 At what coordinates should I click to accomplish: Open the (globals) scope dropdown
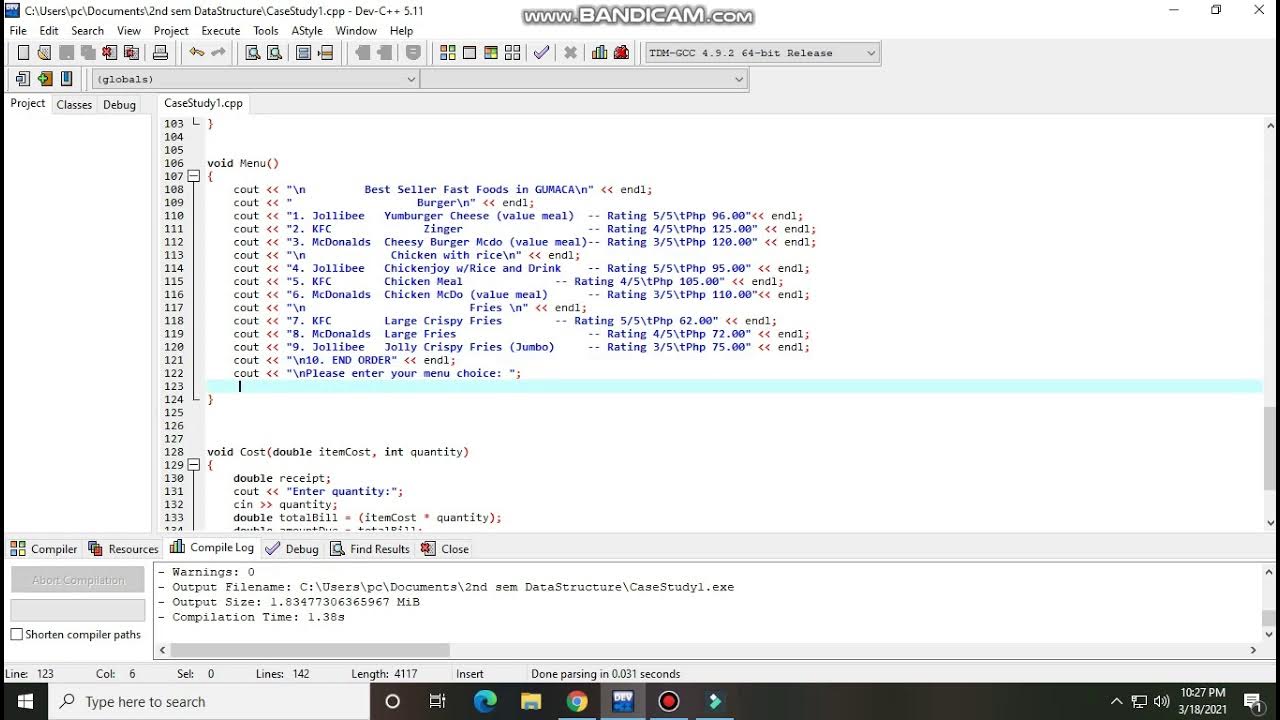pos(255,79)
